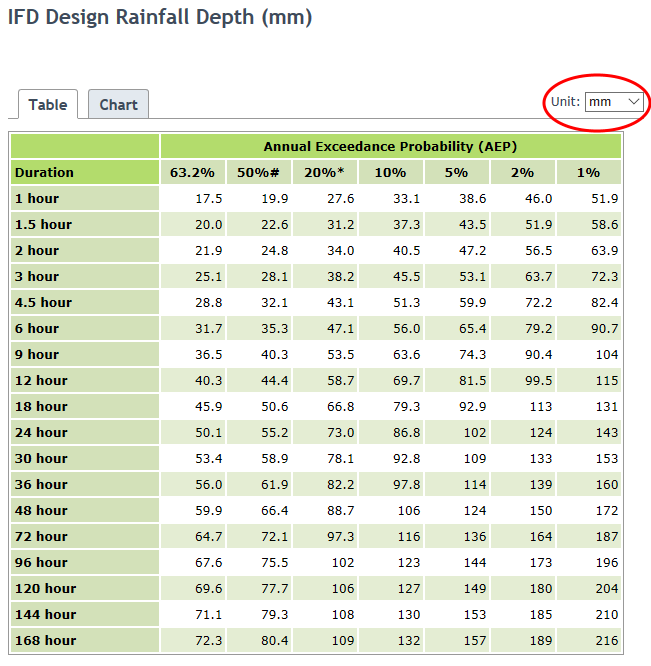Click the 10% AEP column header
Image resolution: width=651 pixels, height=666 pixels.
pos(390,172)
